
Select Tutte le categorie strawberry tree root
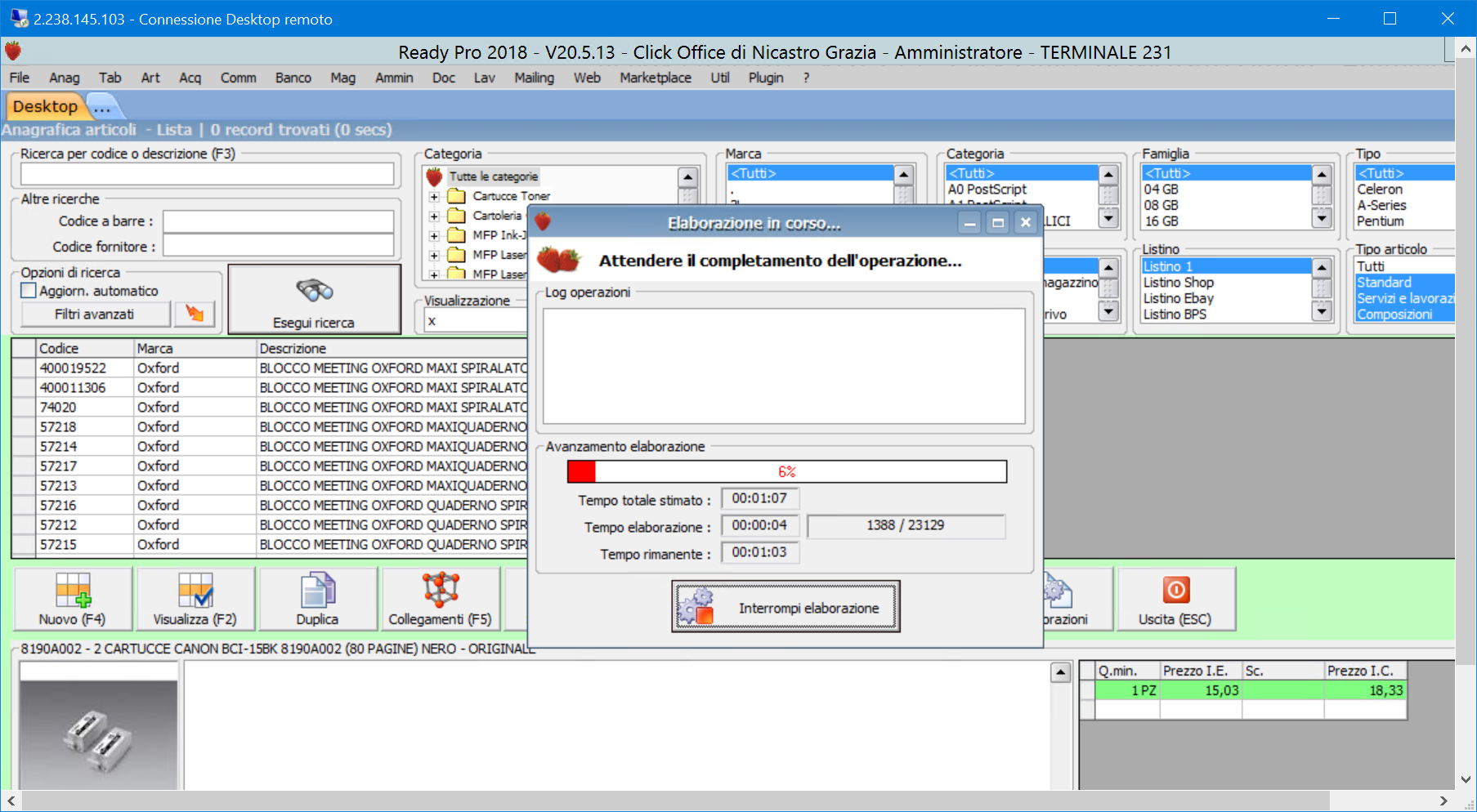[x=493, y=176]
